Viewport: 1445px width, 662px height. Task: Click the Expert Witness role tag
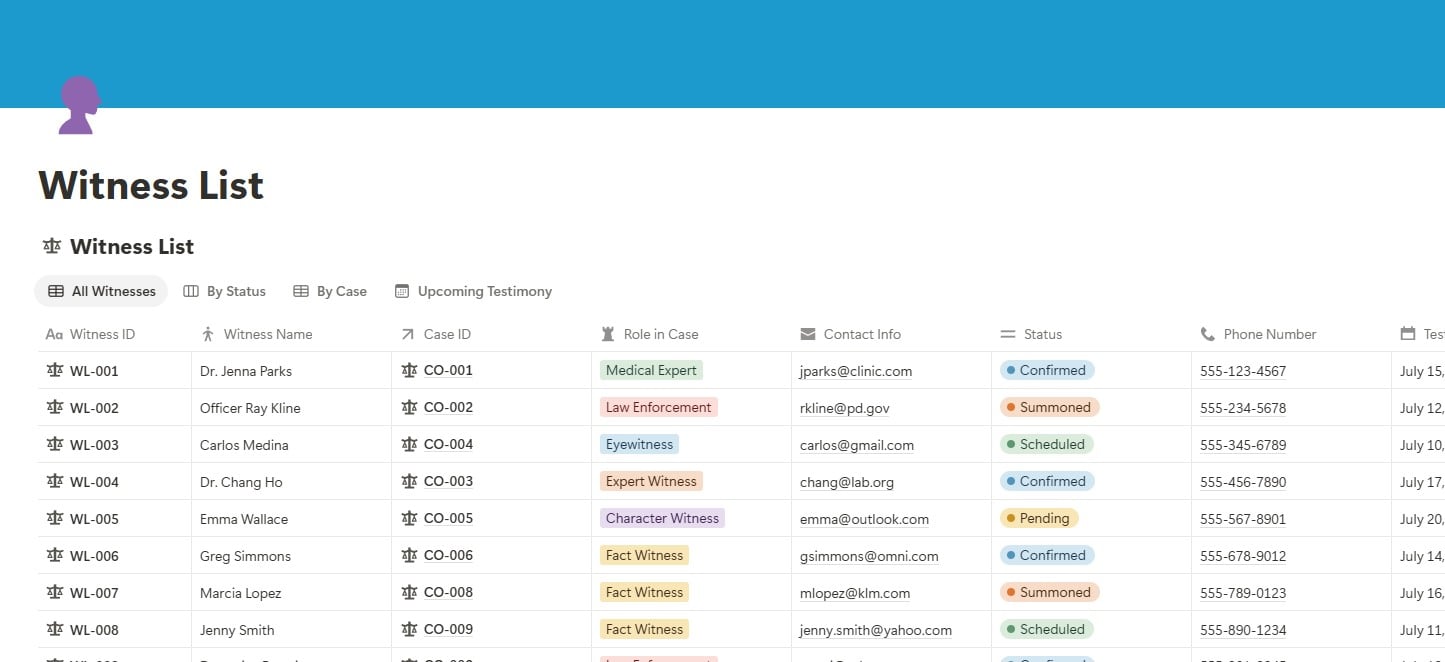(x=651, y=481)
